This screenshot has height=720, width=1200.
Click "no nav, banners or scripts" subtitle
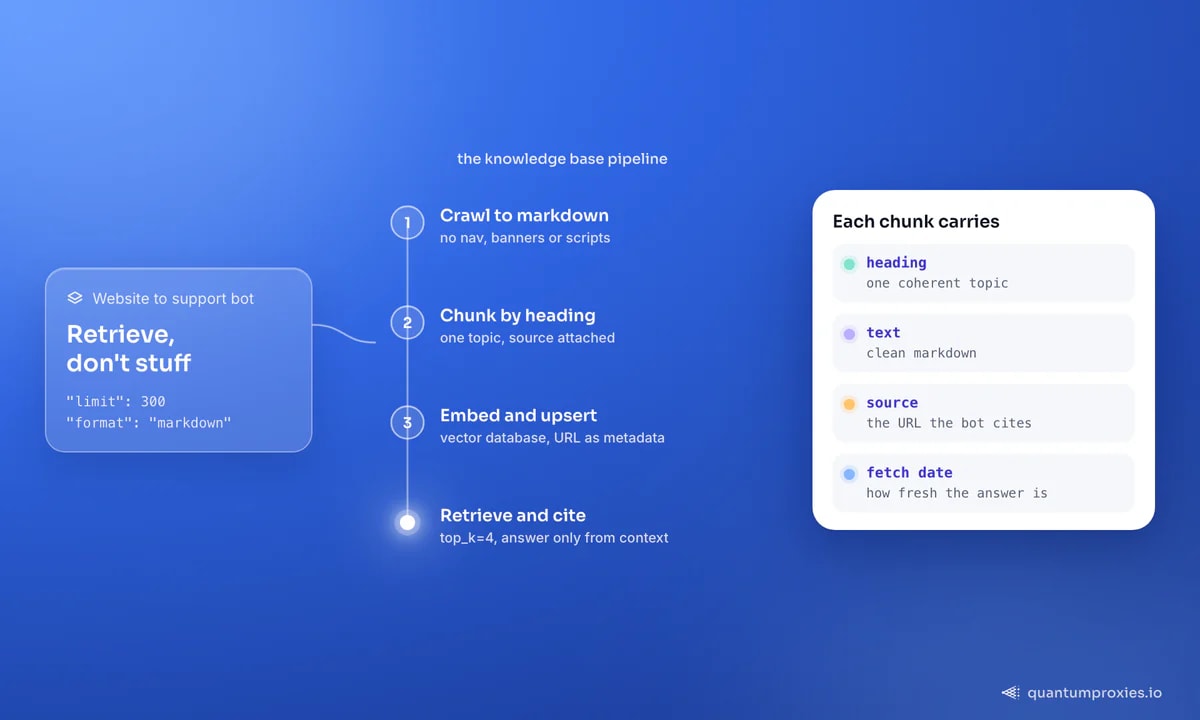coord(525,238)
